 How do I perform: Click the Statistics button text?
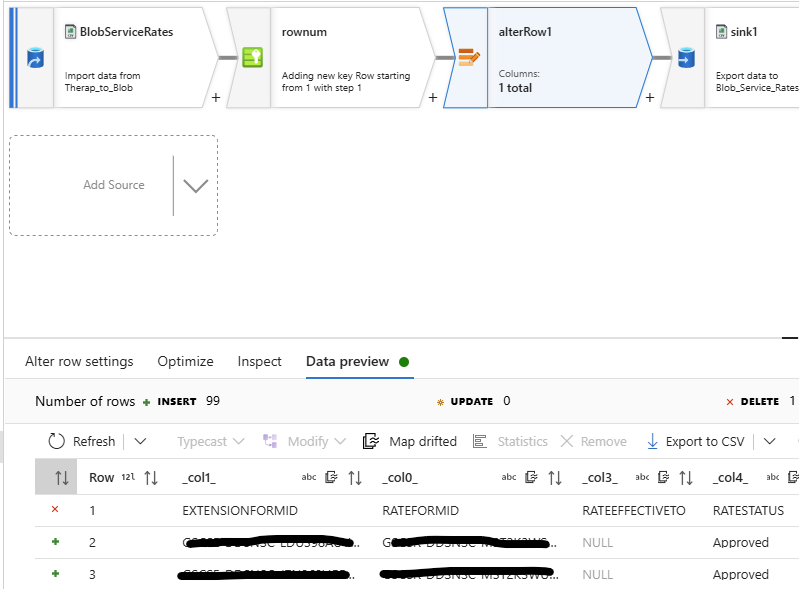(x=522, y=441)
